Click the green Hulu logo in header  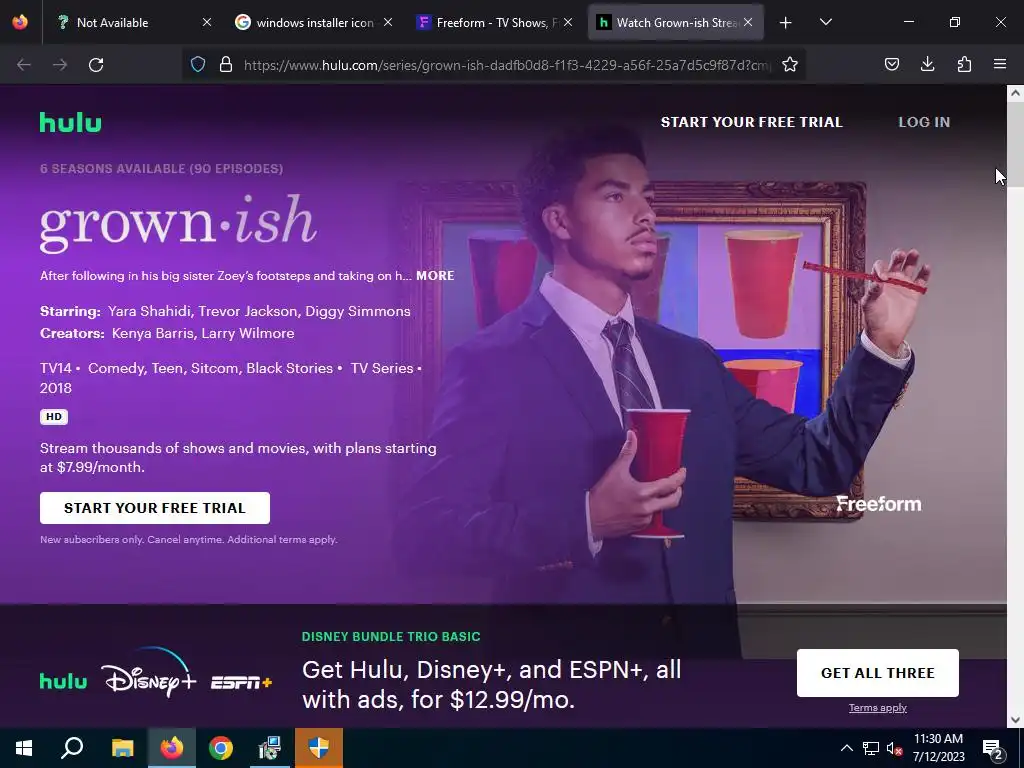(x=71, y=122)
